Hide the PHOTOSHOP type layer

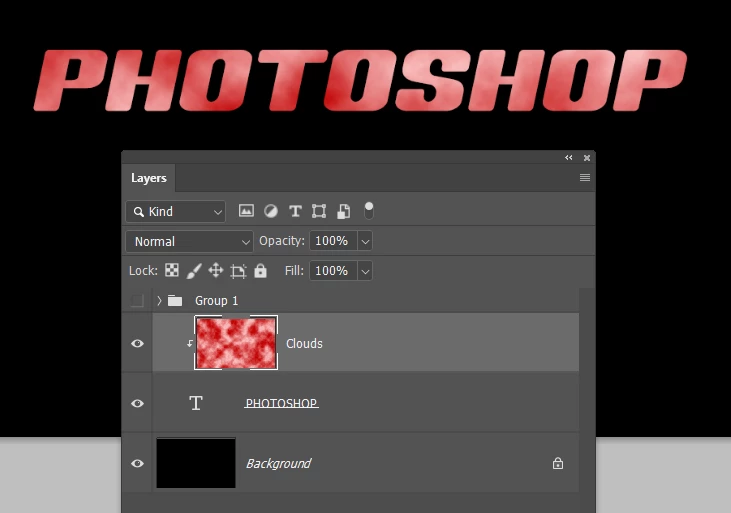click(137, 403)
